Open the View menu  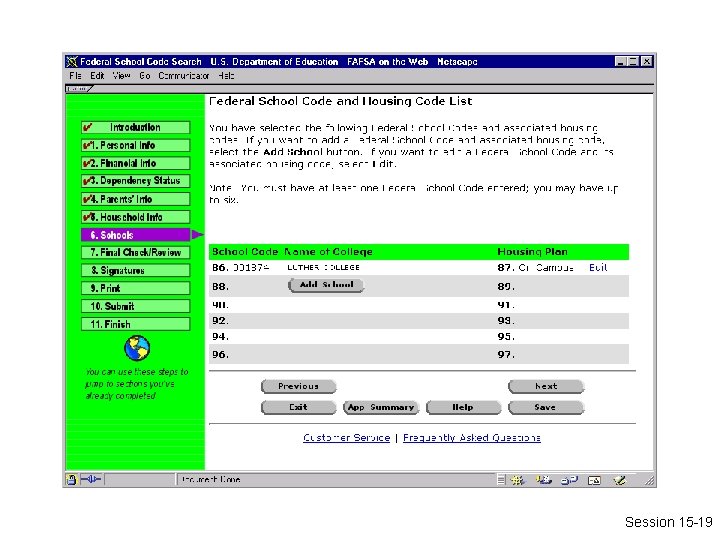click(x=122, y=76)
